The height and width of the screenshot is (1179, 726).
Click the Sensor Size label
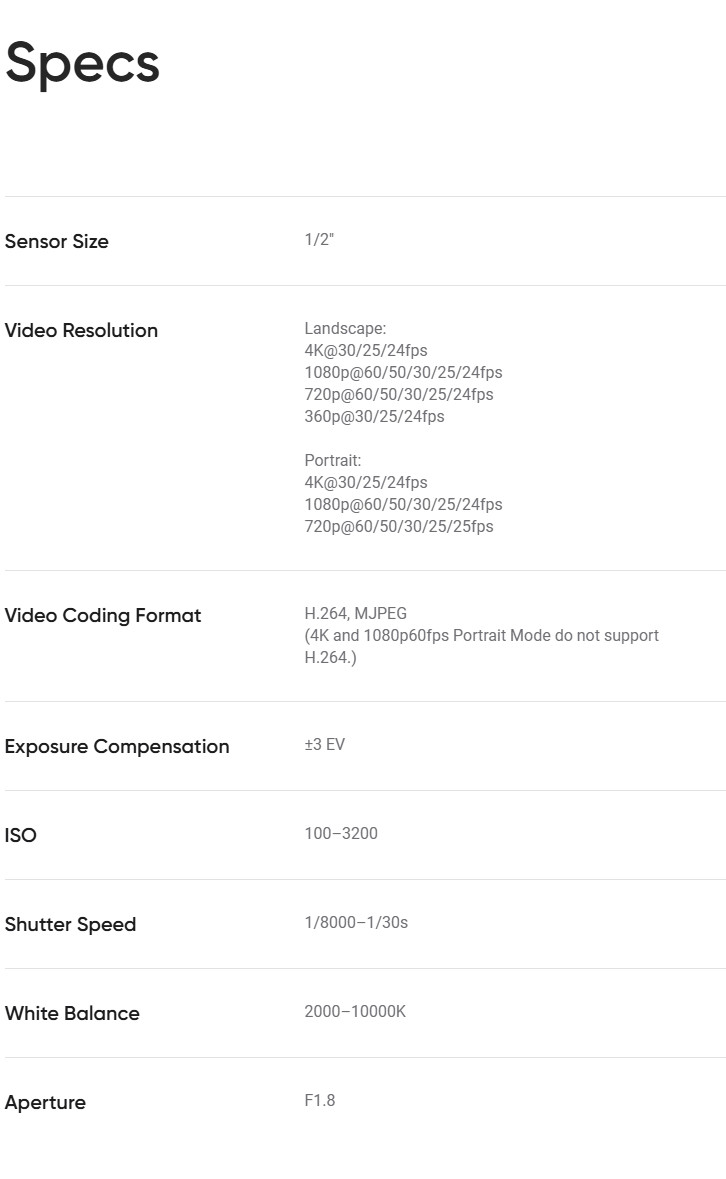click(x=57, y=241)
